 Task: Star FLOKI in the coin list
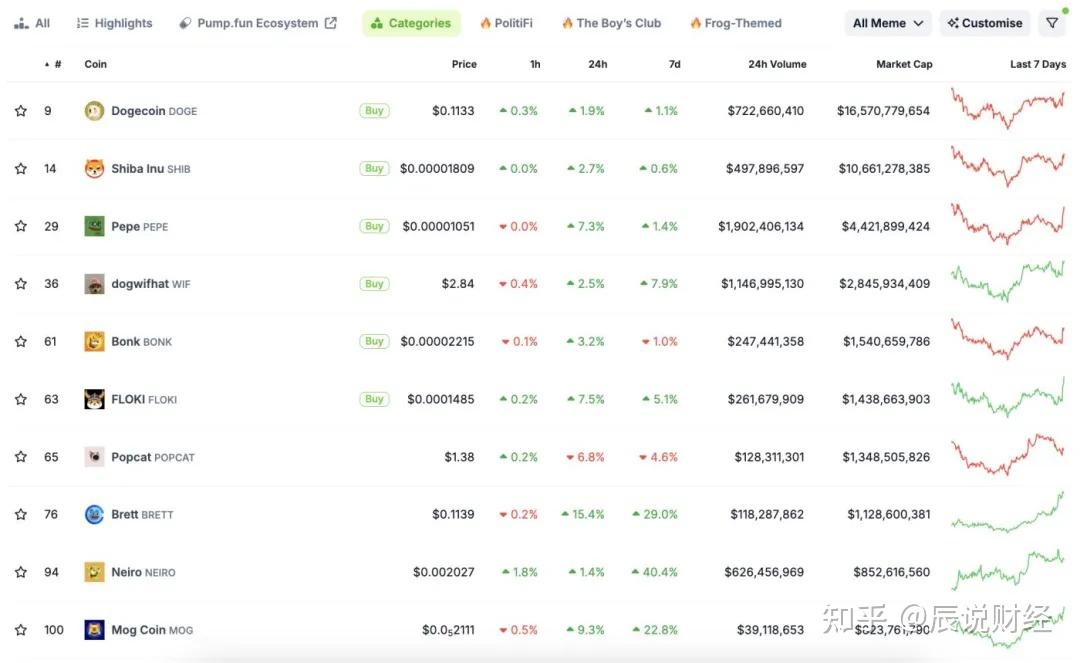point(21,399)
